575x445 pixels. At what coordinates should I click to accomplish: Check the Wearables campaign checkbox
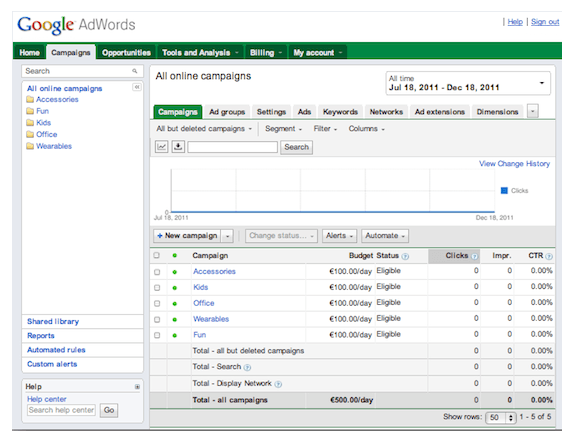(x=157, y=320)
